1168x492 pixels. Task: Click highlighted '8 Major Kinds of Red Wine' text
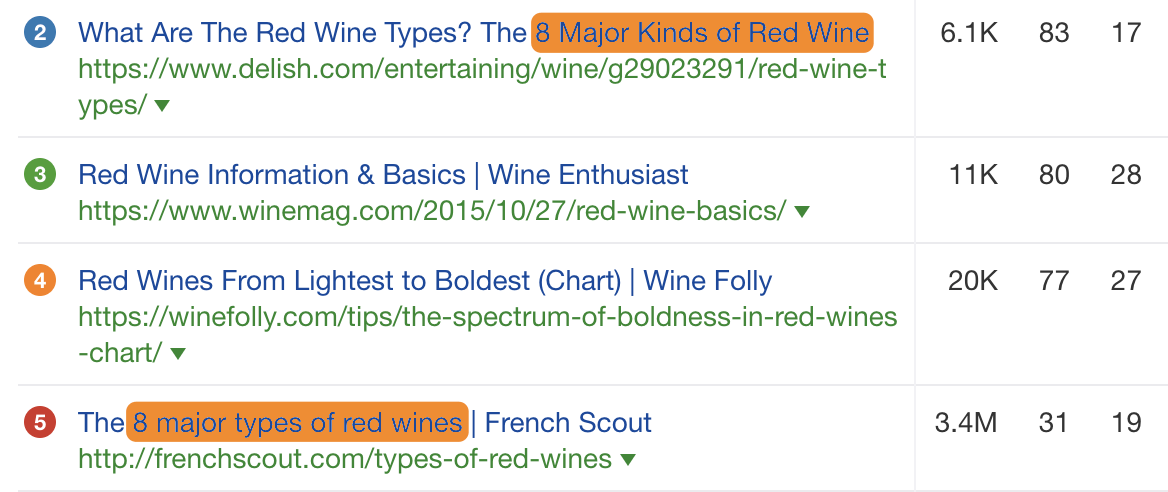(x=702, y=33)
